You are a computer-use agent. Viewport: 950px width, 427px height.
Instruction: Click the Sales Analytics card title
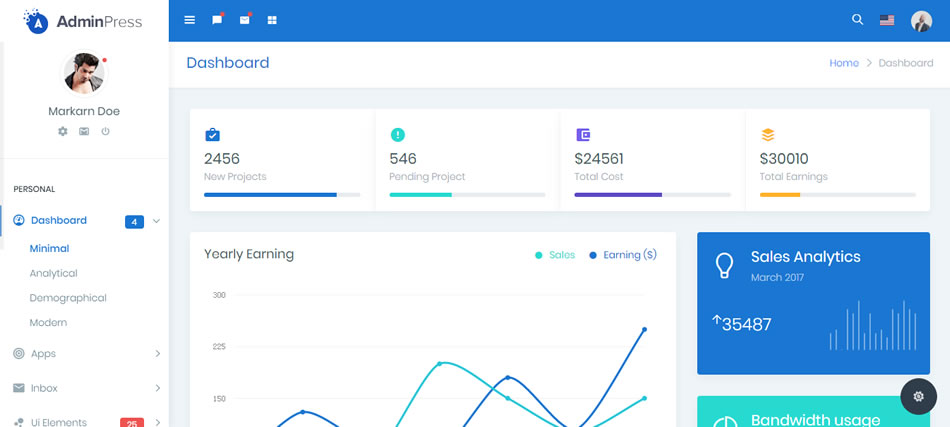click(806, 257)
